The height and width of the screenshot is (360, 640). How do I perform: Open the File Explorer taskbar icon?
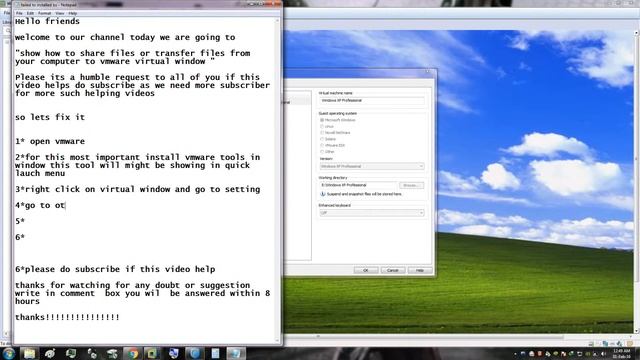coord(29,353)
